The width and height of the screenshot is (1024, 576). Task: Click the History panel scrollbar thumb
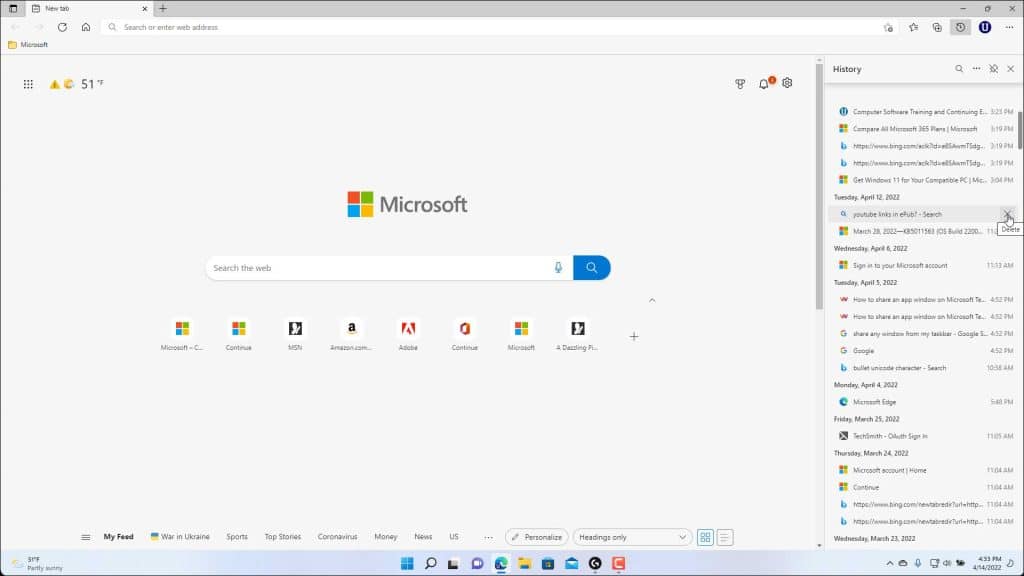(x=1020, y=131)
